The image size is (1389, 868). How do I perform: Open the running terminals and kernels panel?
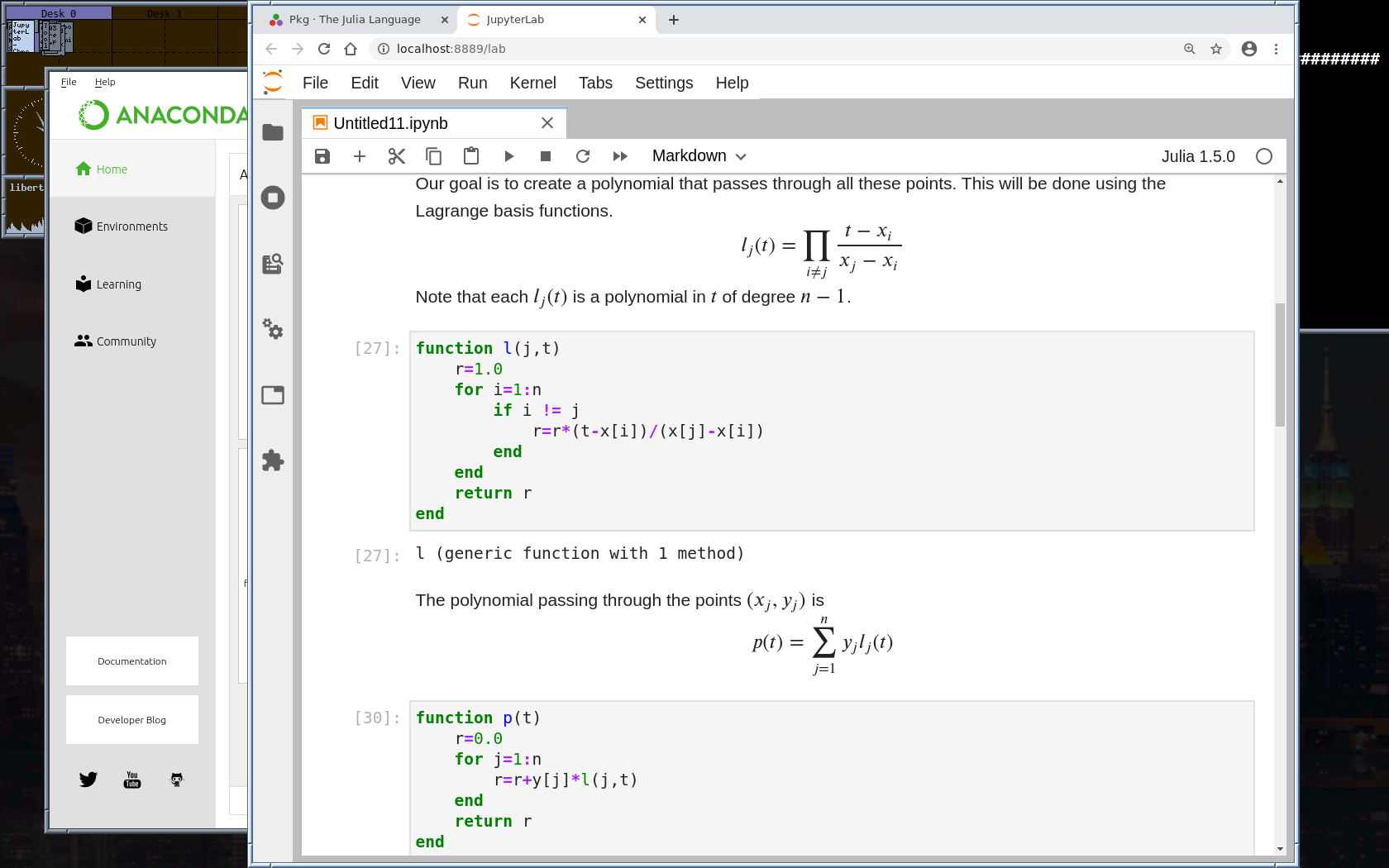273,198
